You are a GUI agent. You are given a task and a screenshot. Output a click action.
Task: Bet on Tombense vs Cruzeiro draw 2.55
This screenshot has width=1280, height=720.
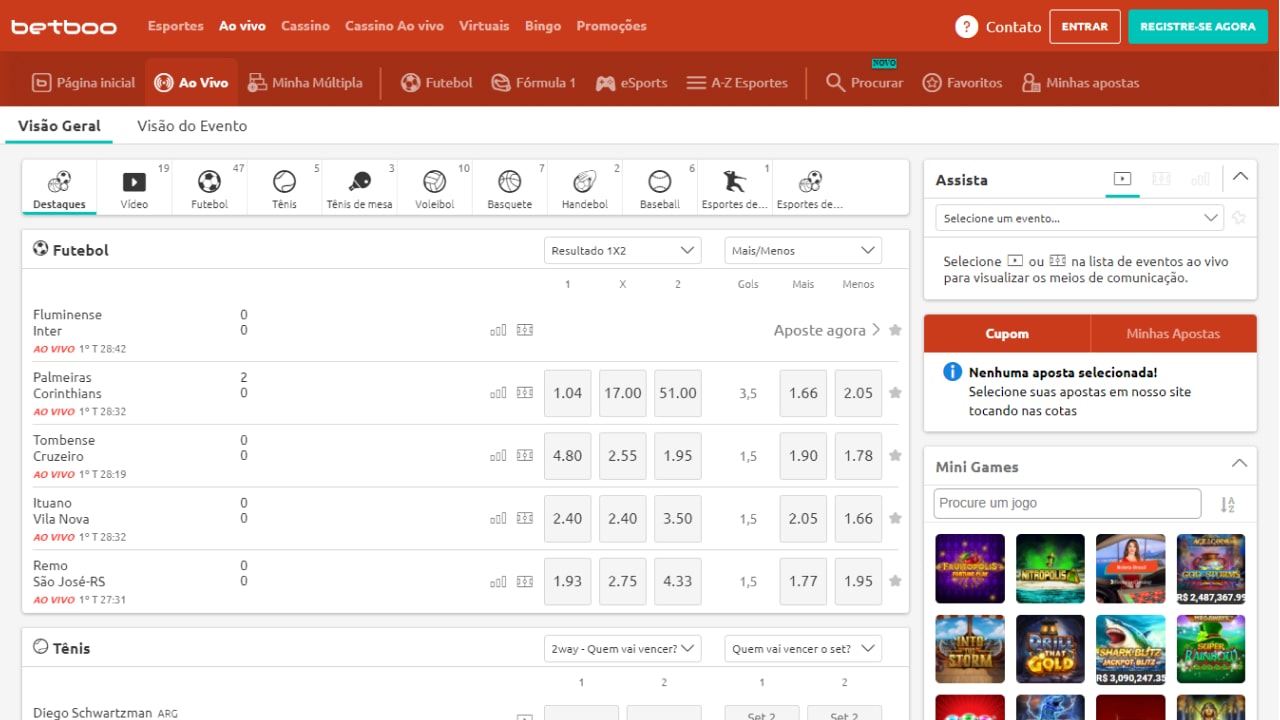(x=623, y=456)
